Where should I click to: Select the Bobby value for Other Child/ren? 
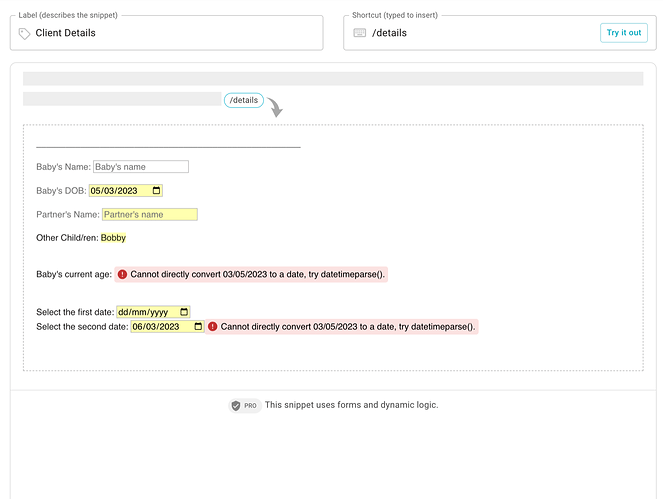click(x=113, y=238)
